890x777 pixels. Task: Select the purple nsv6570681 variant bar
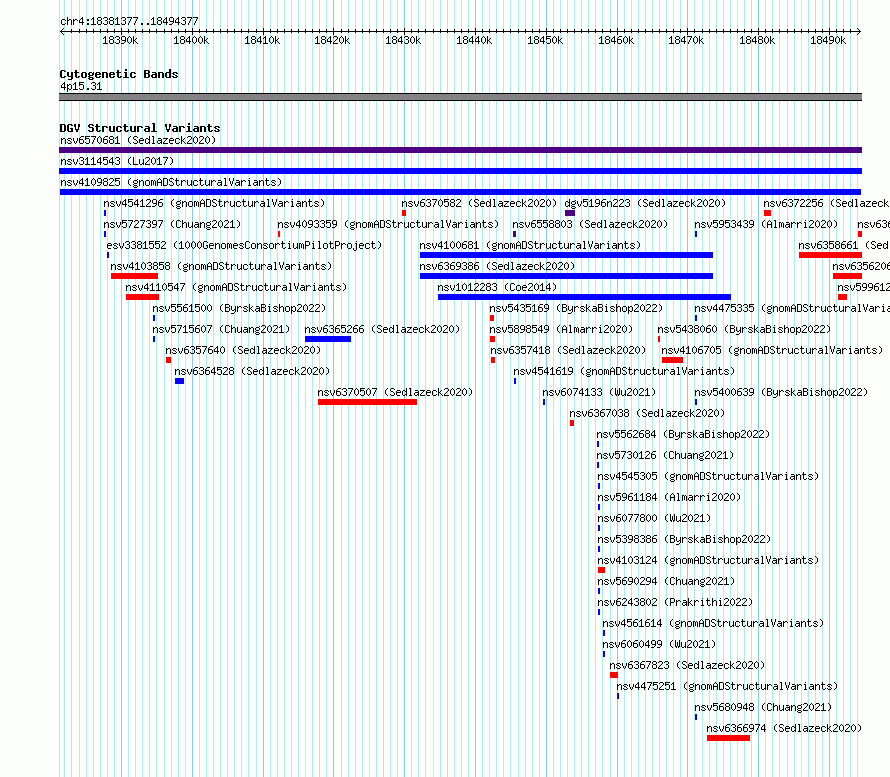click(x=460, y=150)
